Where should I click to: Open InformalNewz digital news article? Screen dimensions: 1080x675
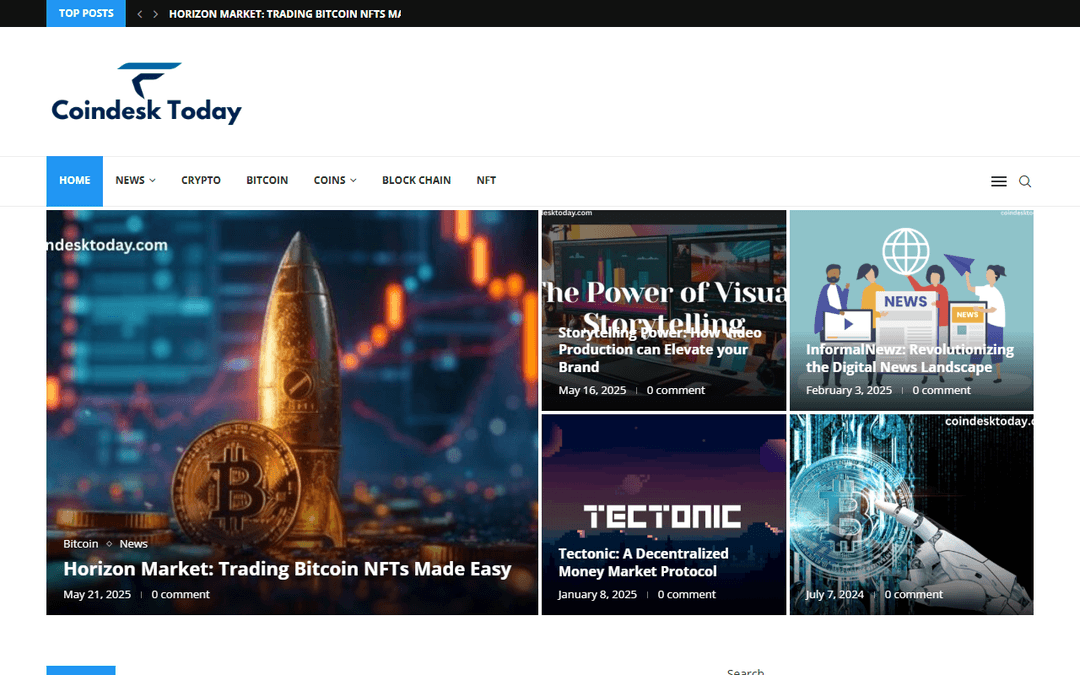(x=910, y=358)
